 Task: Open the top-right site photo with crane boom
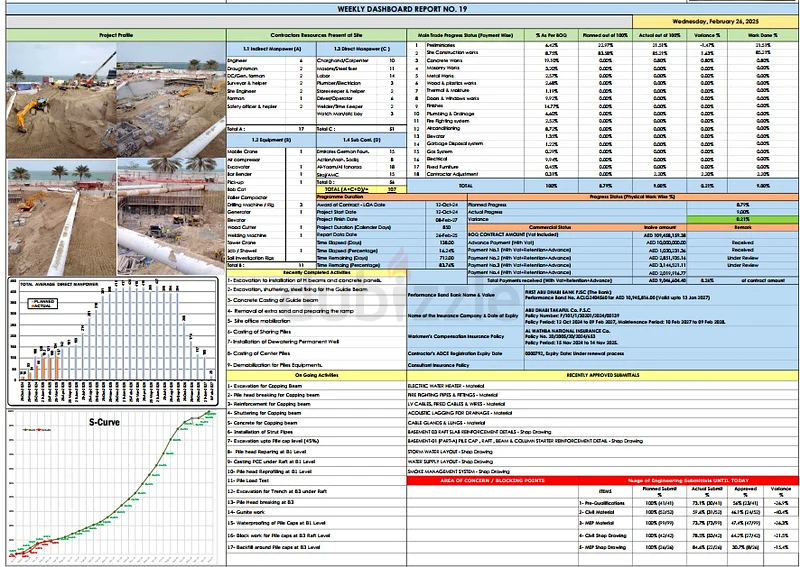coord(171,101)
